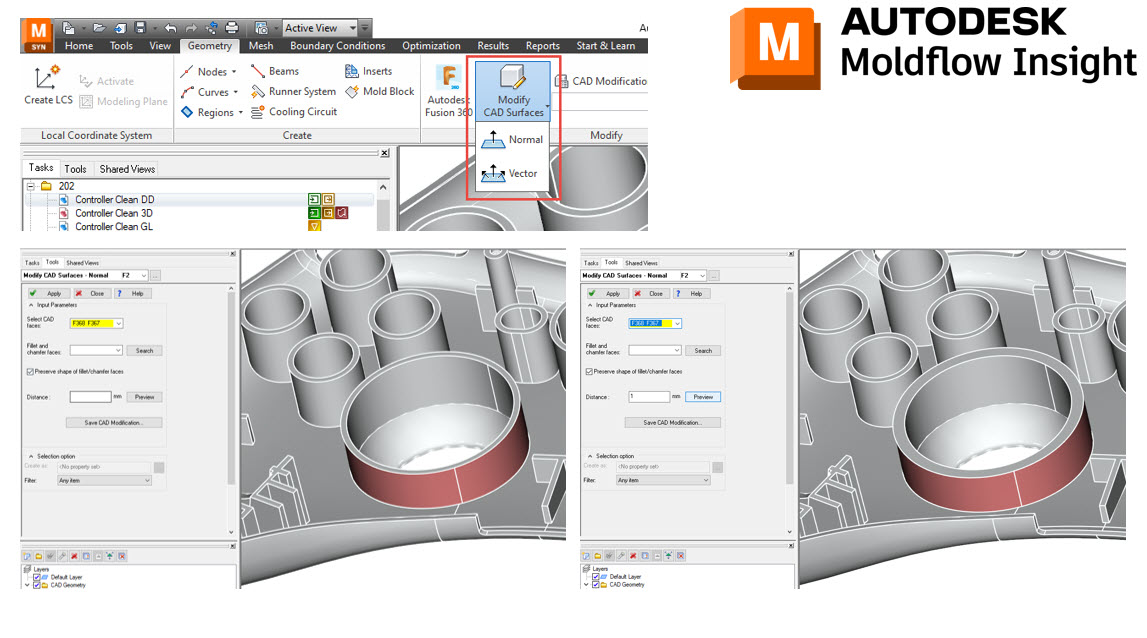Switch to the Mesh ribbon tab

[260, 45]
